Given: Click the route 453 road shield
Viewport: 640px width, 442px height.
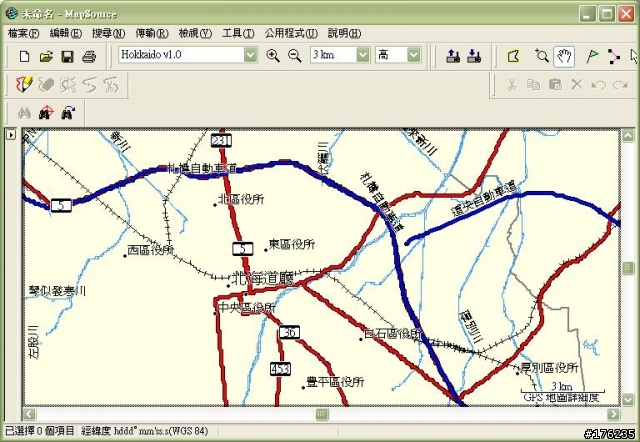Looking at the screenshot, I should pyautogui.click(x=280, y=369).
